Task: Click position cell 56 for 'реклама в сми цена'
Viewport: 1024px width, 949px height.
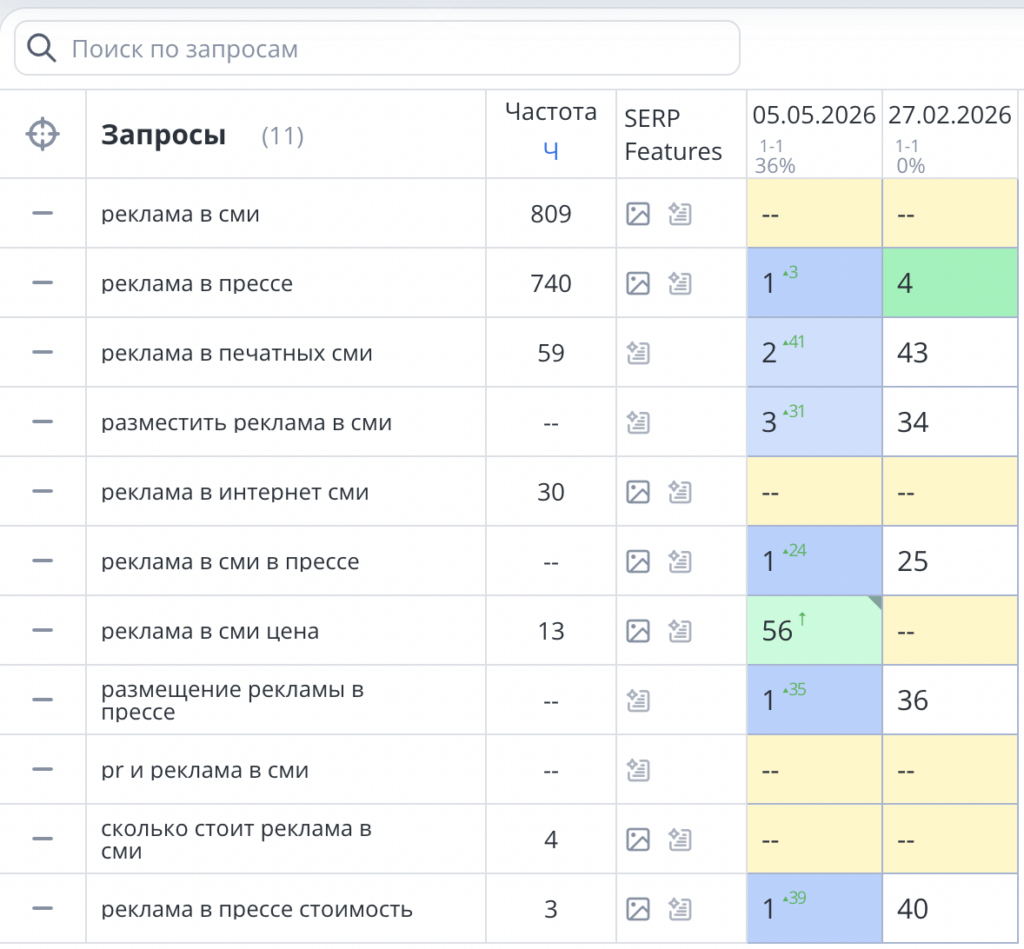Action: click(x=814, y=630)
